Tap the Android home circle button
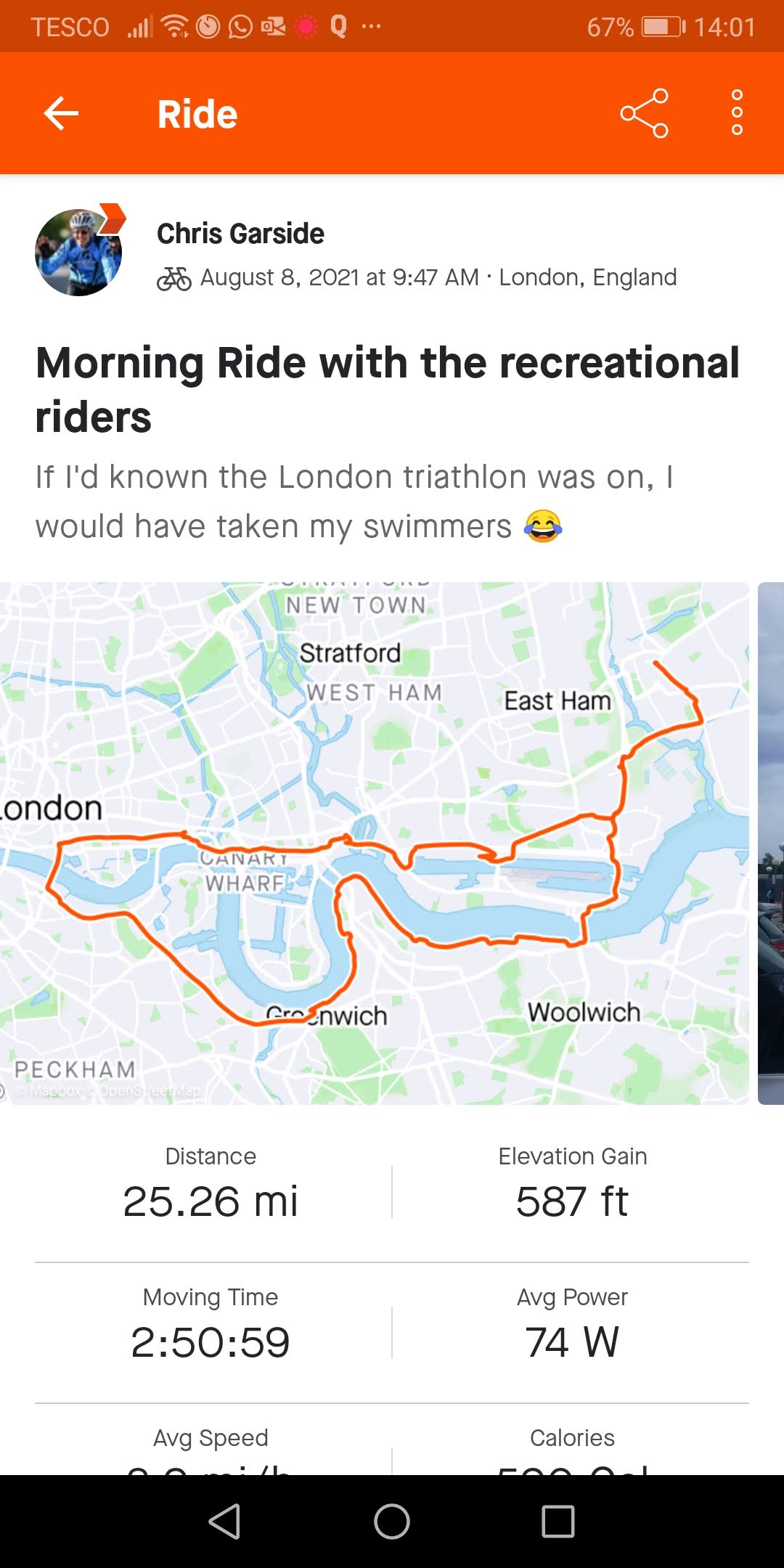The width and height of the screenshot is (784, 1568). (x=392, y=1521)
